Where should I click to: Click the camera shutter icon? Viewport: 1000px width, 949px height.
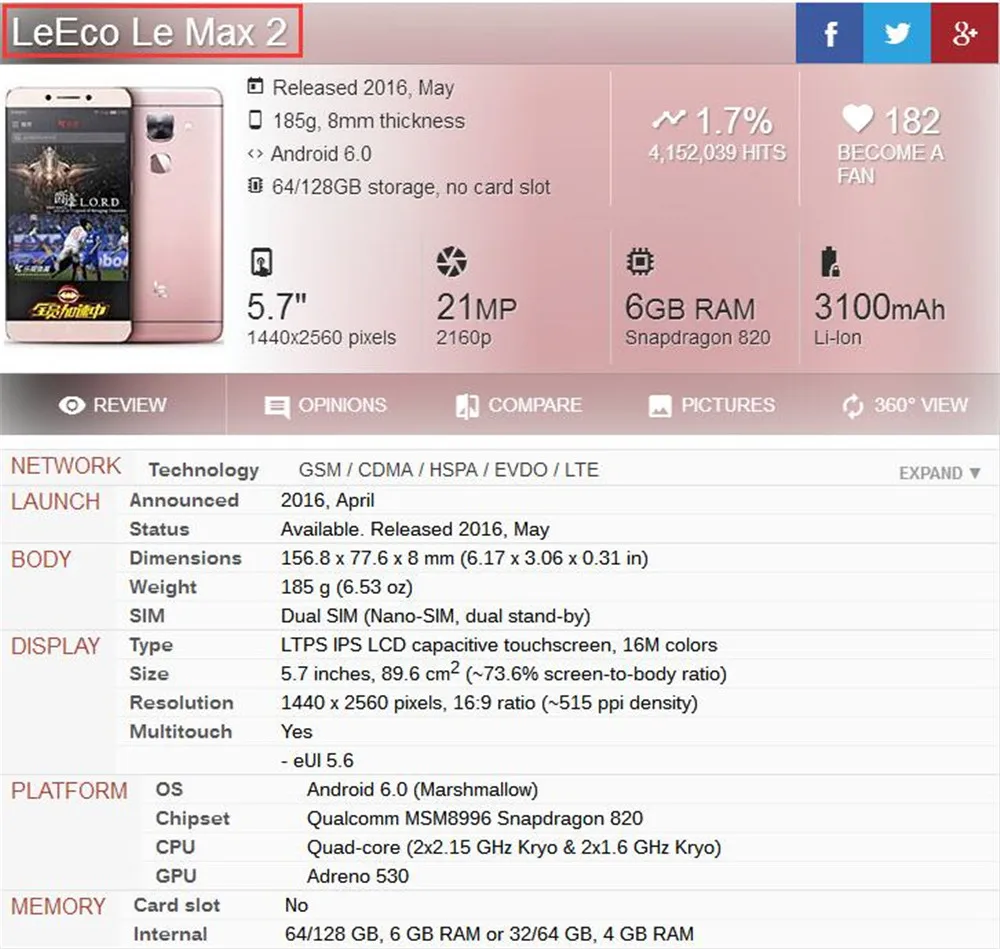pos(452,261)
